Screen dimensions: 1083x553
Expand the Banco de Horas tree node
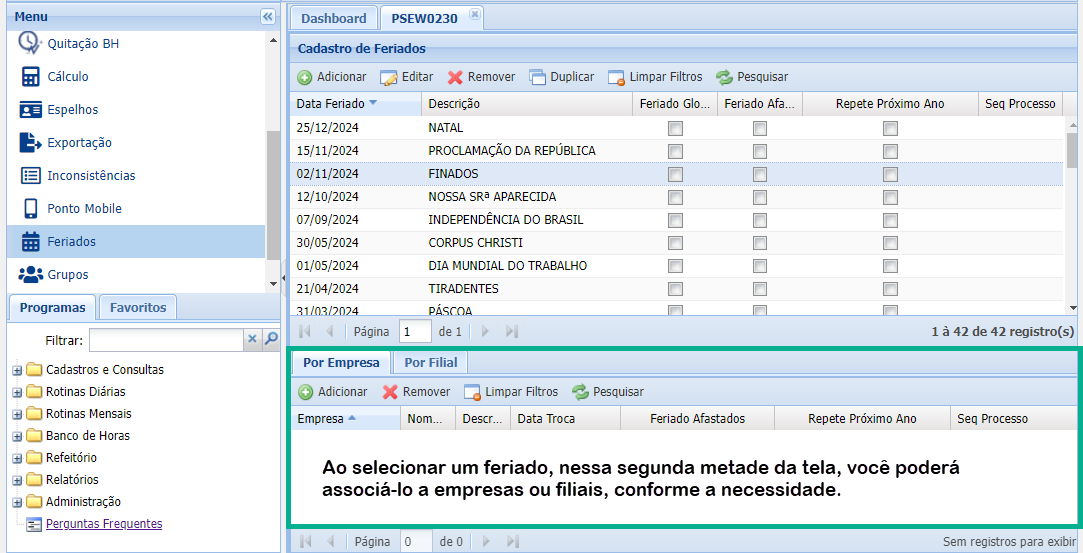(17, 436)
